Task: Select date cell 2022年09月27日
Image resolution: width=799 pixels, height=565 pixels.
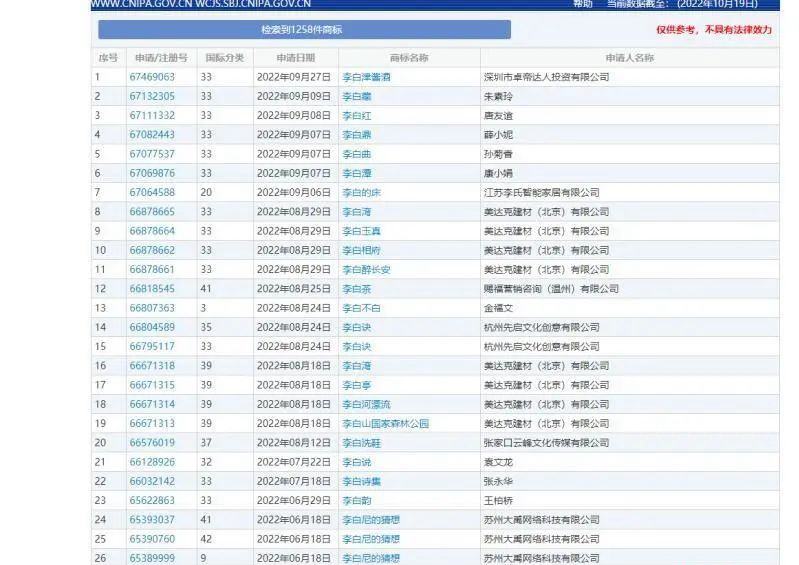Action: pyautogui.click(x=294, y=77)
